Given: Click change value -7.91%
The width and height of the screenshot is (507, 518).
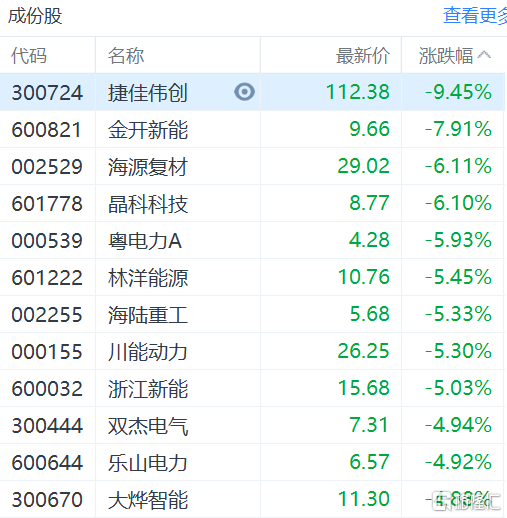Looking at the screenshot, I should point(458,129).
